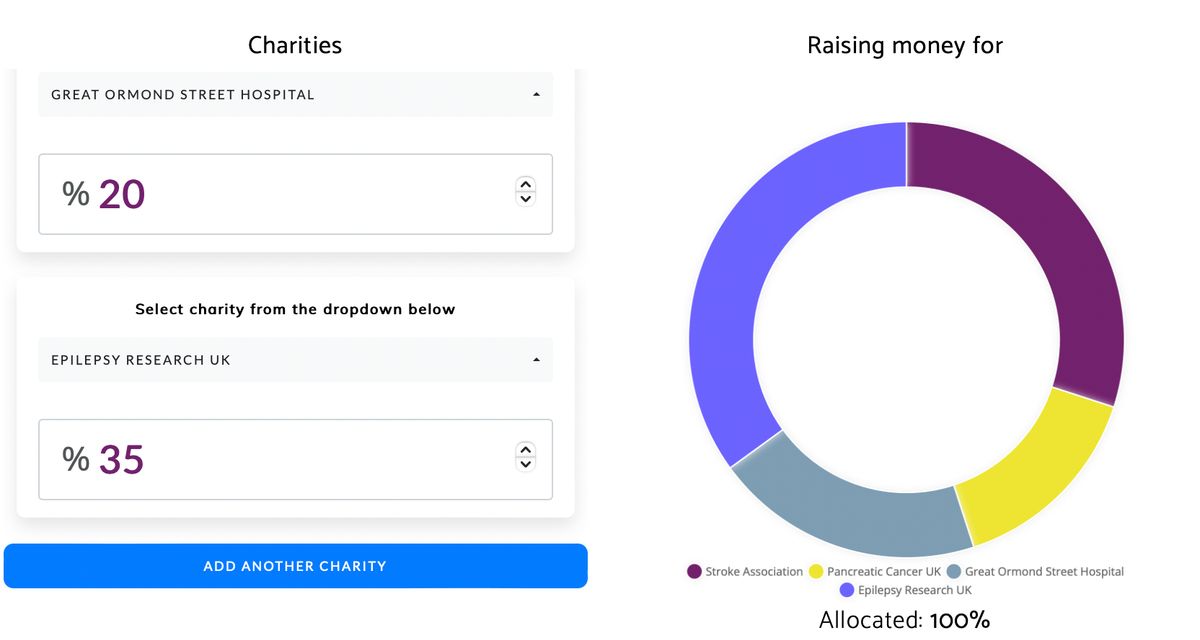Click the up stepper arrow on the 20% field
This screenshot has height=640, width=1200.
click(525, 185)
